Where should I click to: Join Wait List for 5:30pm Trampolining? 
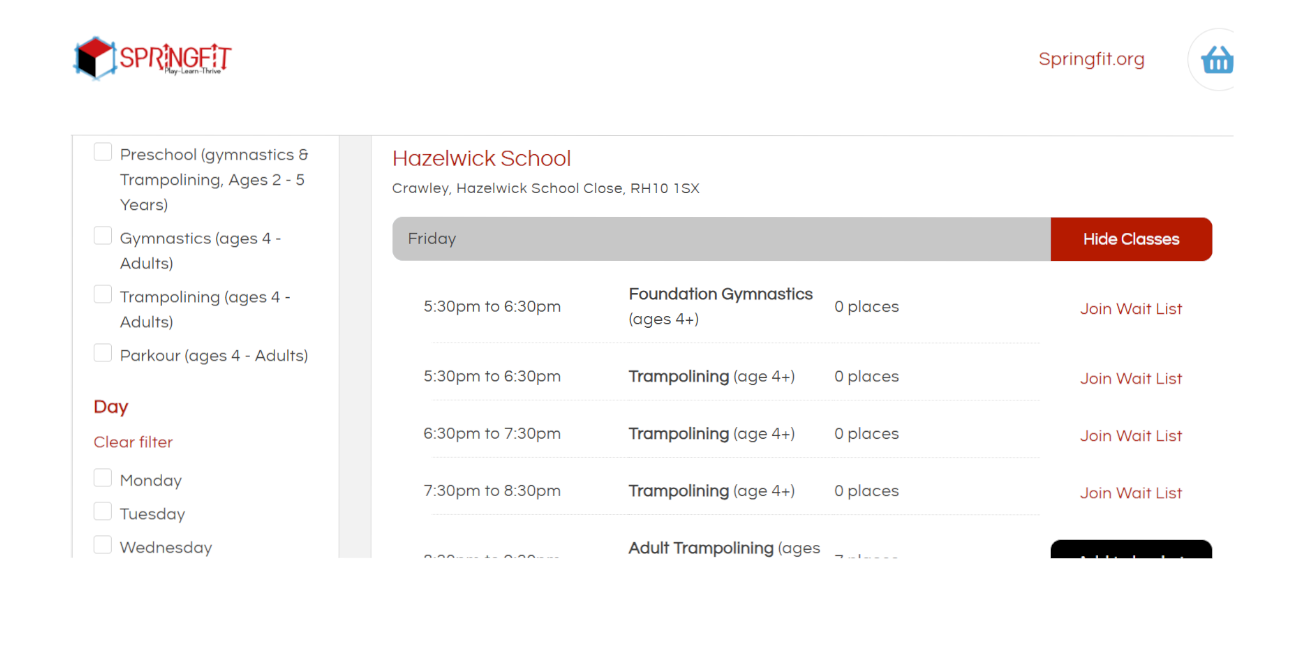pyautogui.click(x=1131, y=379)
